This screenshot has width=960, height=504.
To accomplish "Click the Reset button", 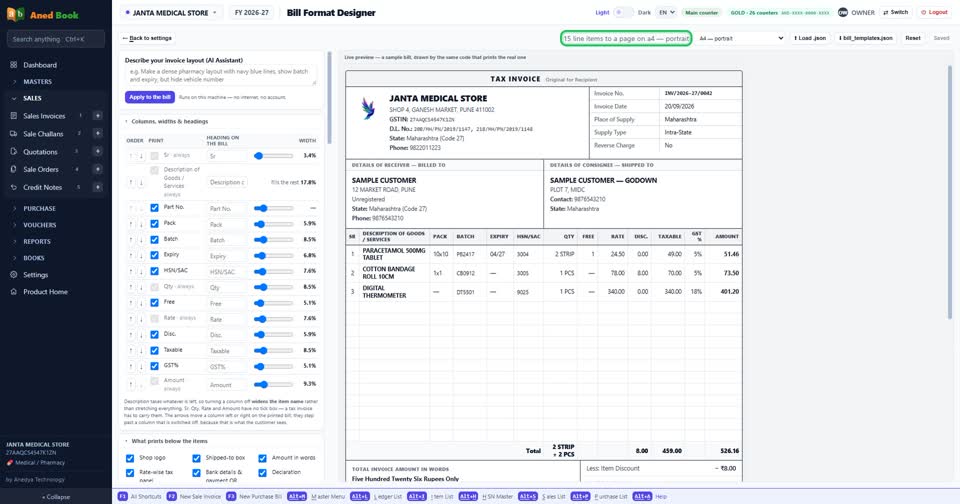I will (913, 38).
